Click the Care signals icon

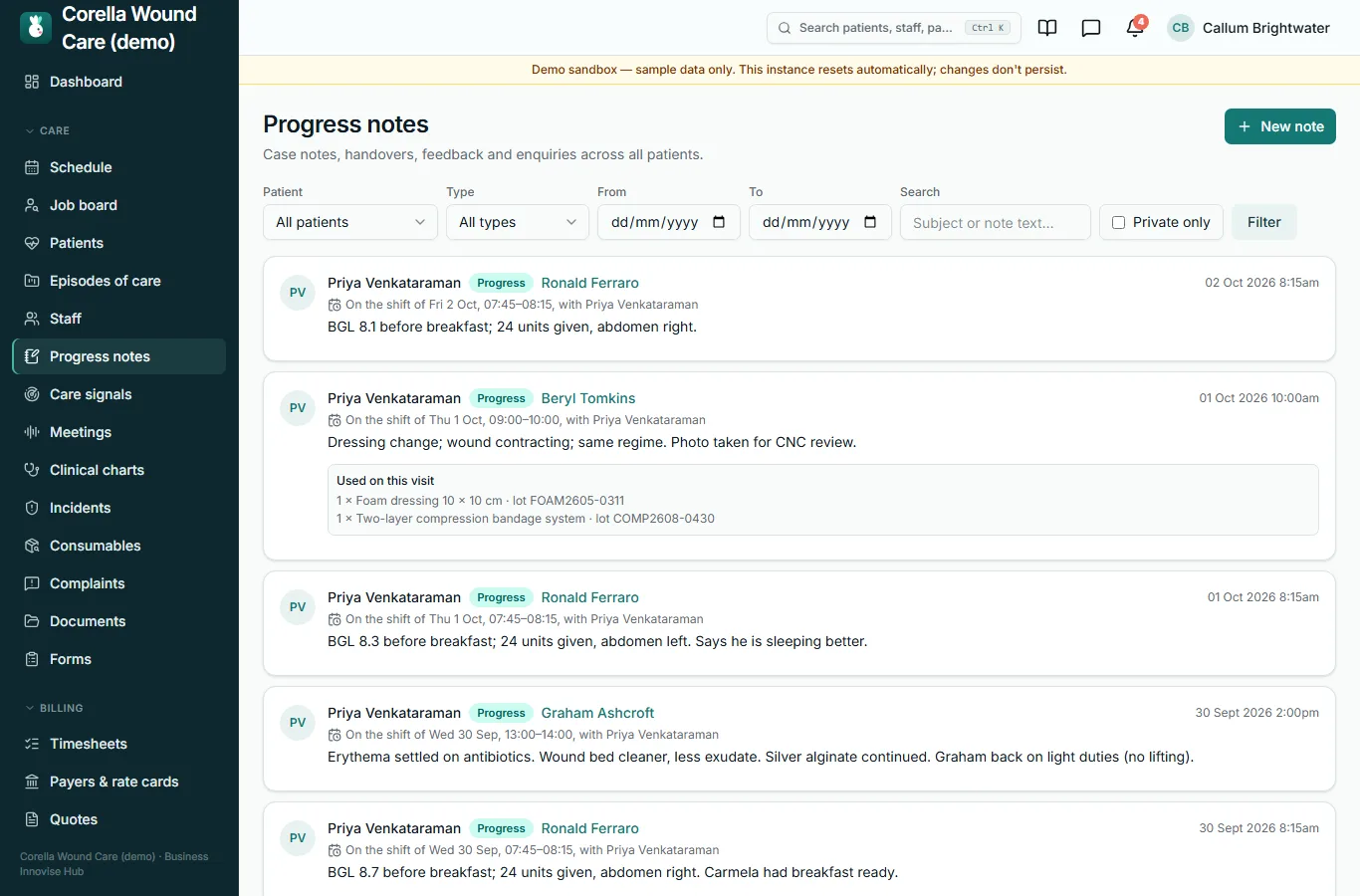pos(32,394)
